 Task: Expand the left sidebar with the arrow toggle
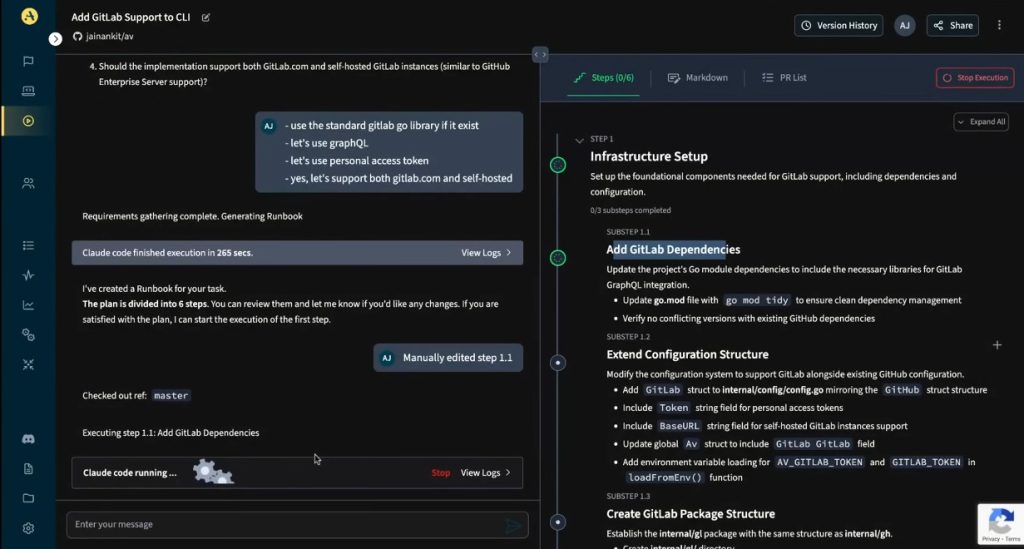(55, 39)
